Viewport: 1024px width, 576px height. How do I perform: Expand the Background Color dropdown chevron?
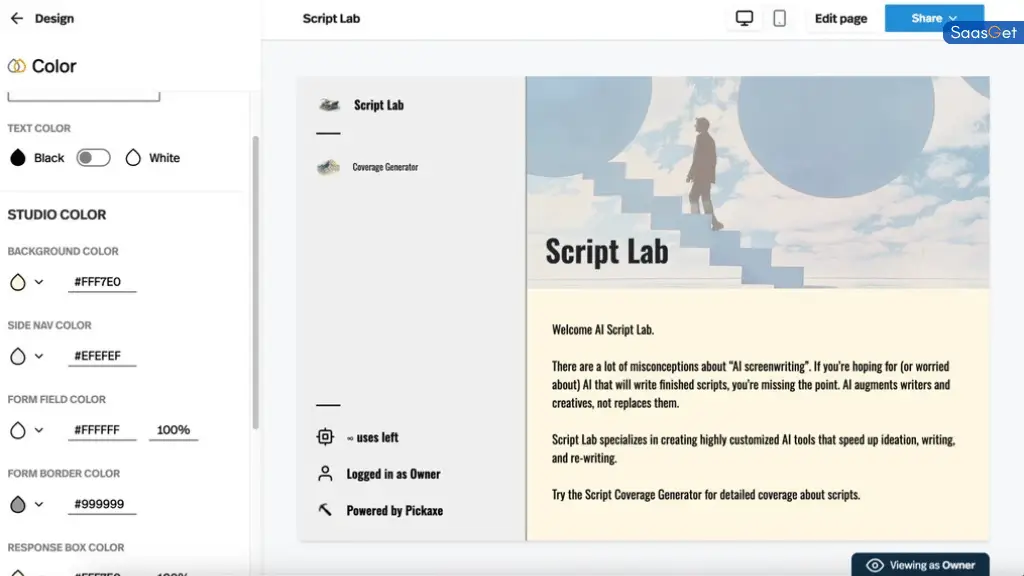tap(39, 282)
